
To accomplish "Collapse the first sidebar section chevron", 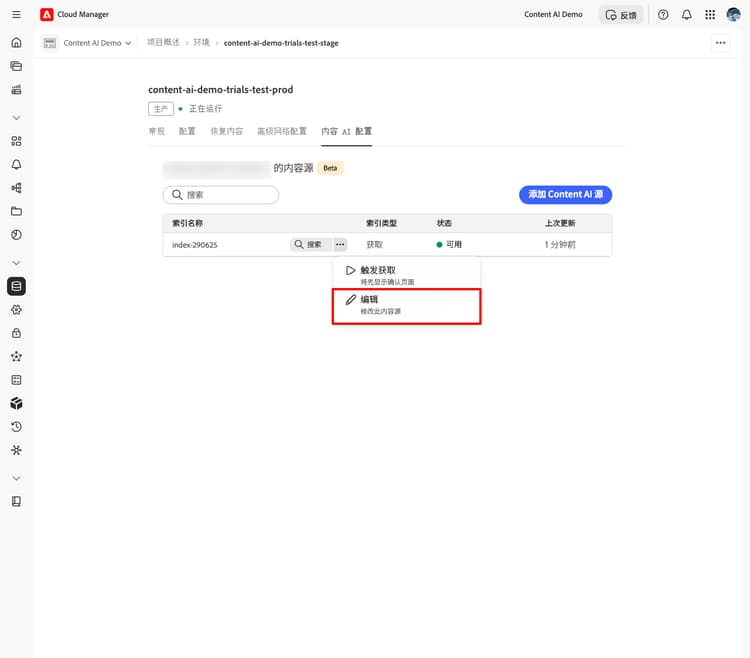I will tap(16, 118).
